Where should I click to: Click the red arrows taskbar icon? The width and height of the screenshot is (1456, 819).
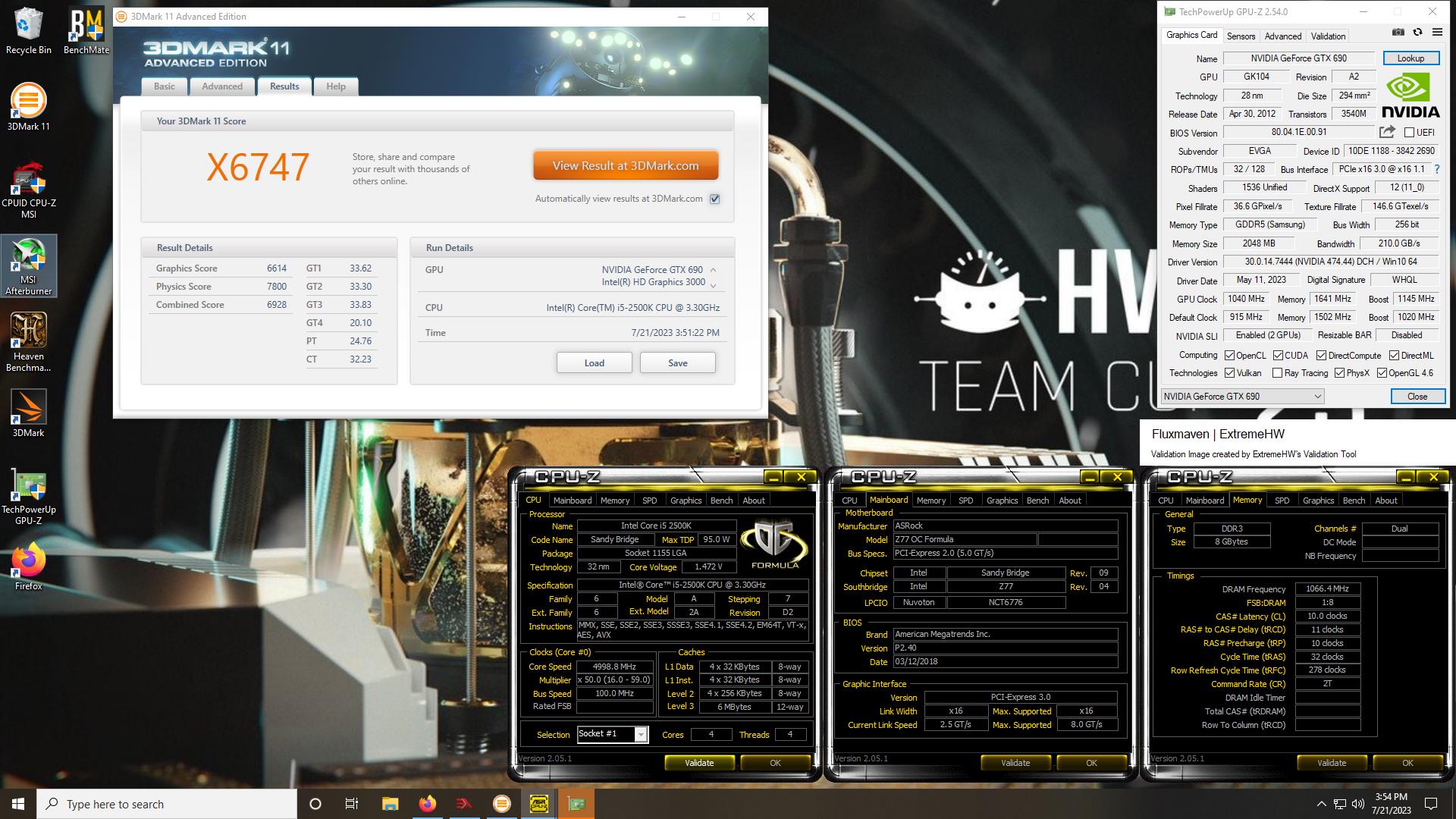pos(464,804)
